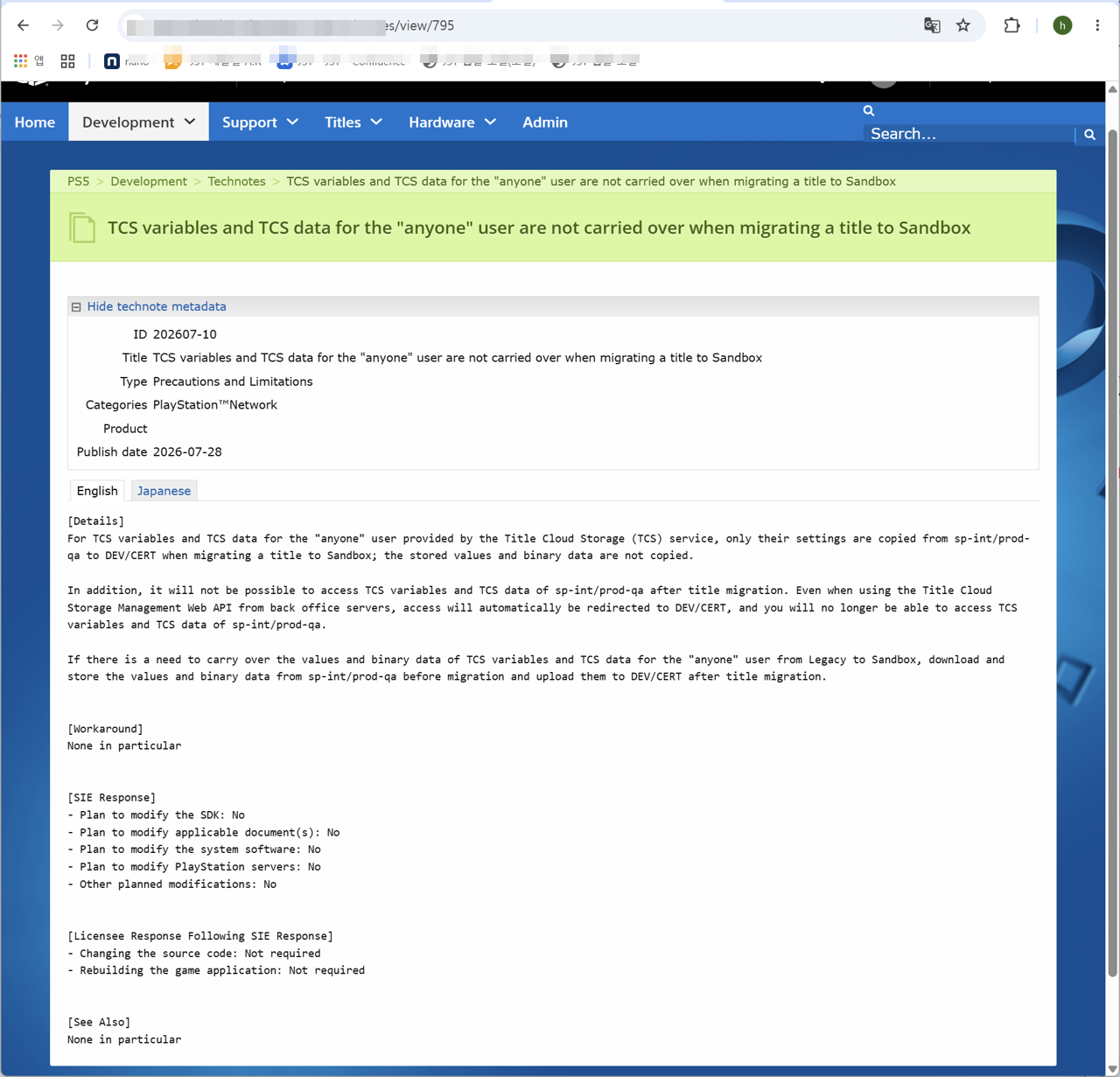The image size is (1120, 1077).
Task: Click the type value Precautions and Limitations
Action: pos(233,381)
